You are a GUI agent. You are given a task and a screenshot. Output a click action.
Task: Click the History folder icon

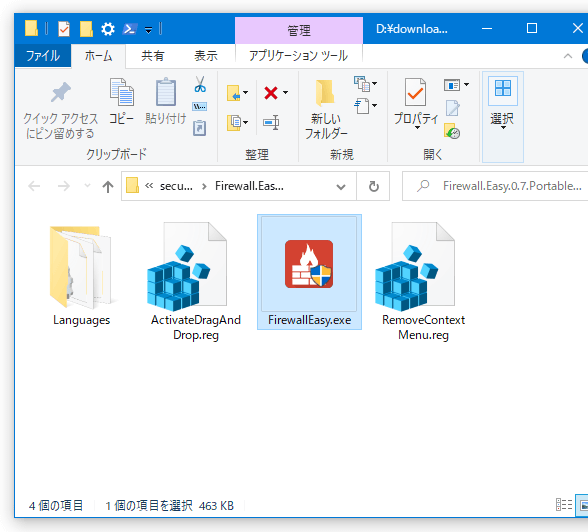coord(452,131)
